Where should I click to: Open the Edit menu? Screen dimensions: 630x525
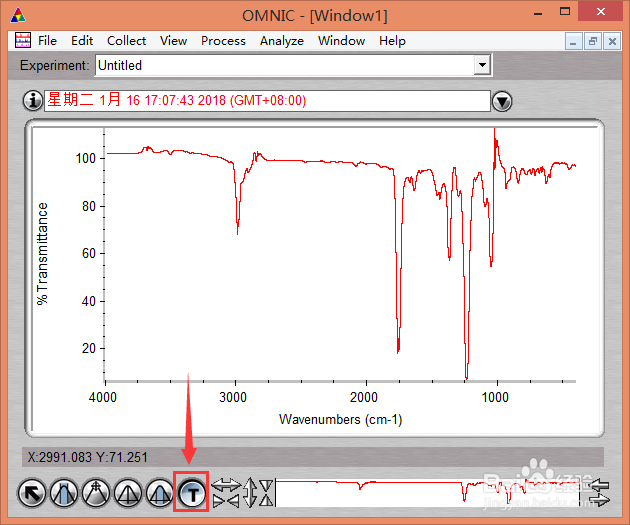point(82,41)
